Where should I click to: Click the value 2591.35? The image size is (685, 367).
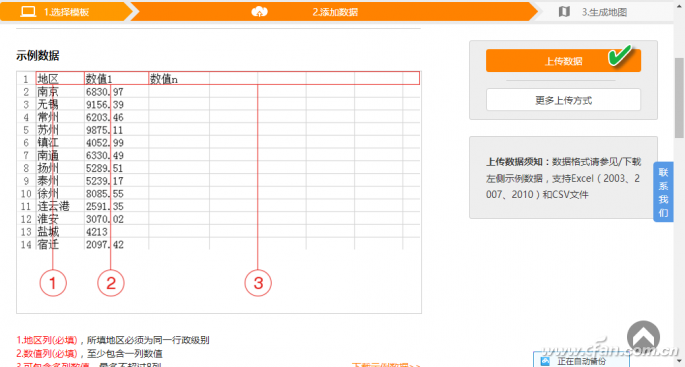(105, 206)
